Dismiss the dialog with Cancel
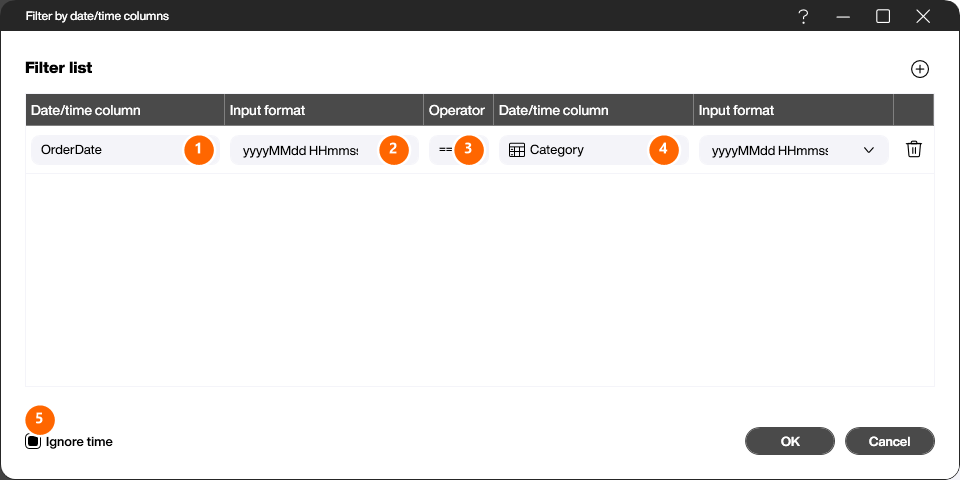The height and width of the screenshot is (480, 960). [890, 441]
